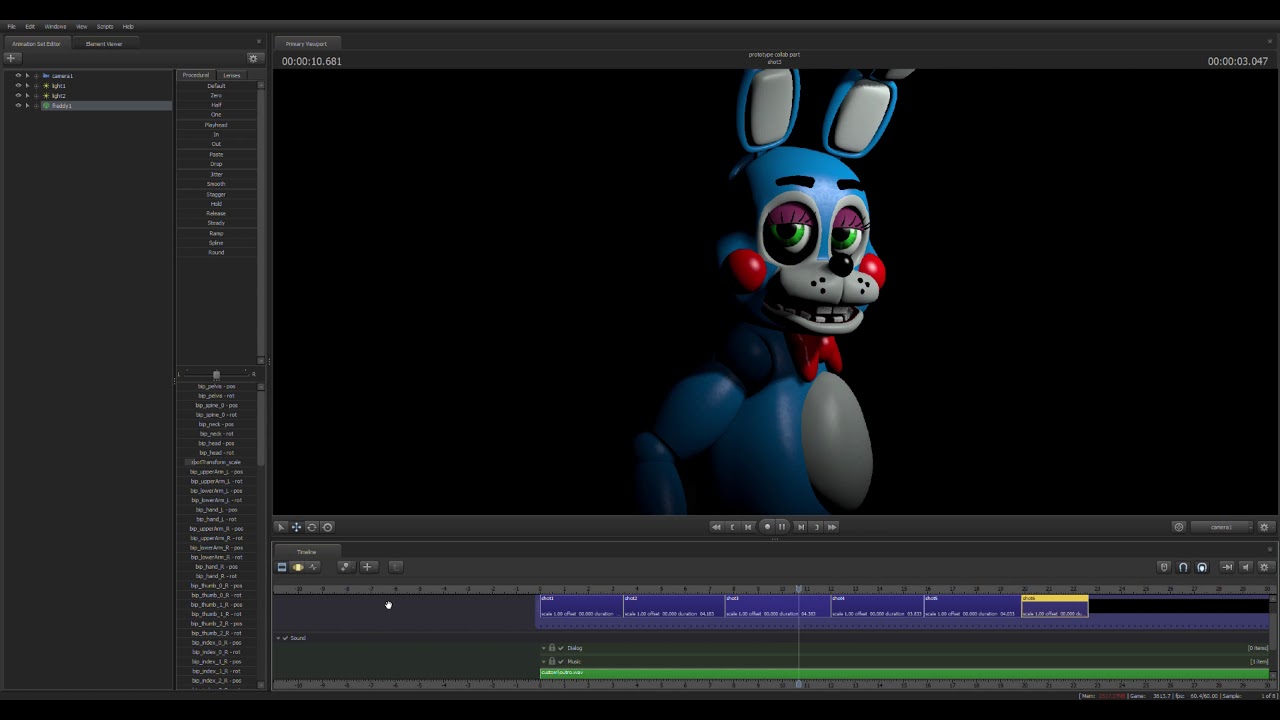
Task: Select the viewport move manipulator tool
Action: (296, 527)
